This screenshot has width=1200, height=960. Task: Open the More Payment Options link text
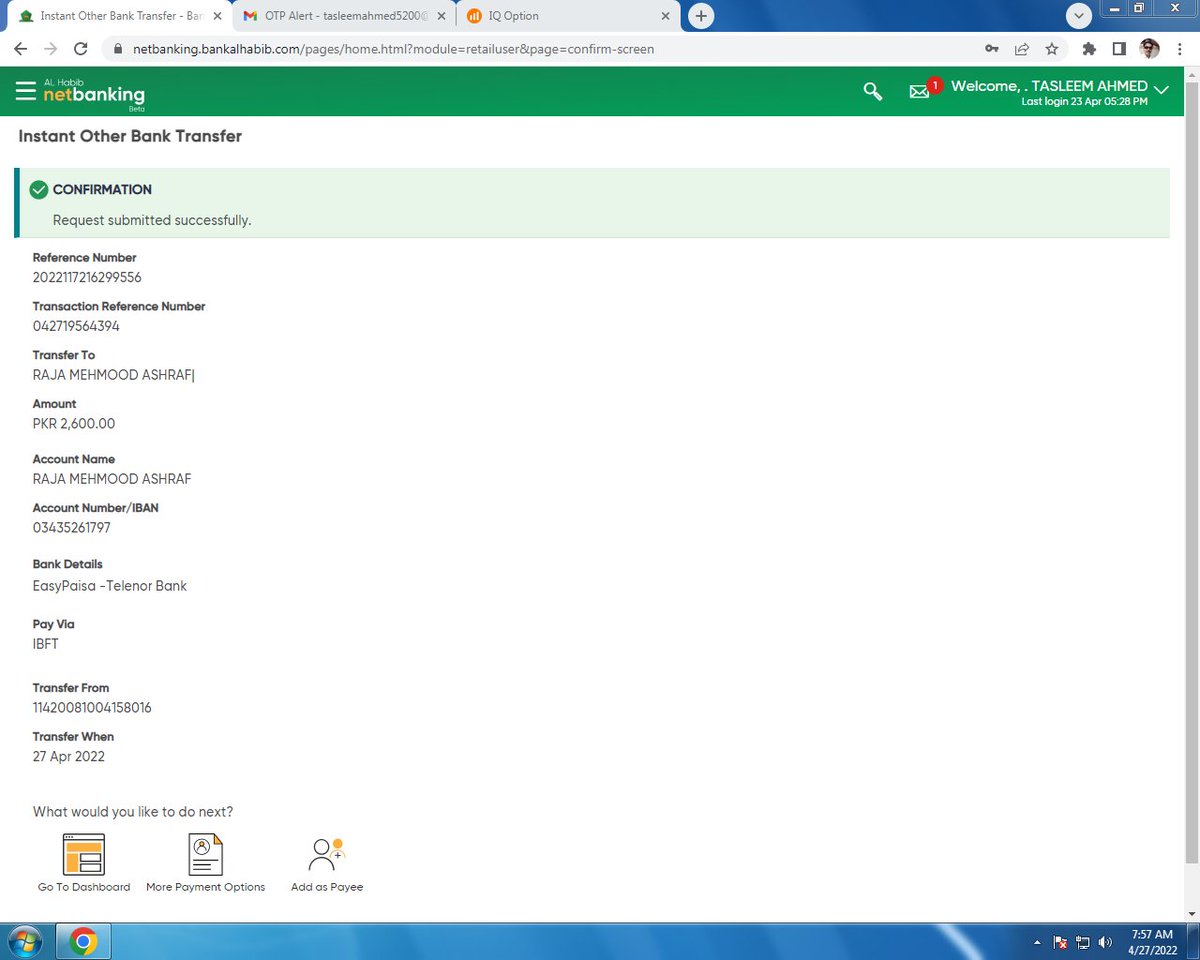pos(205,887)
